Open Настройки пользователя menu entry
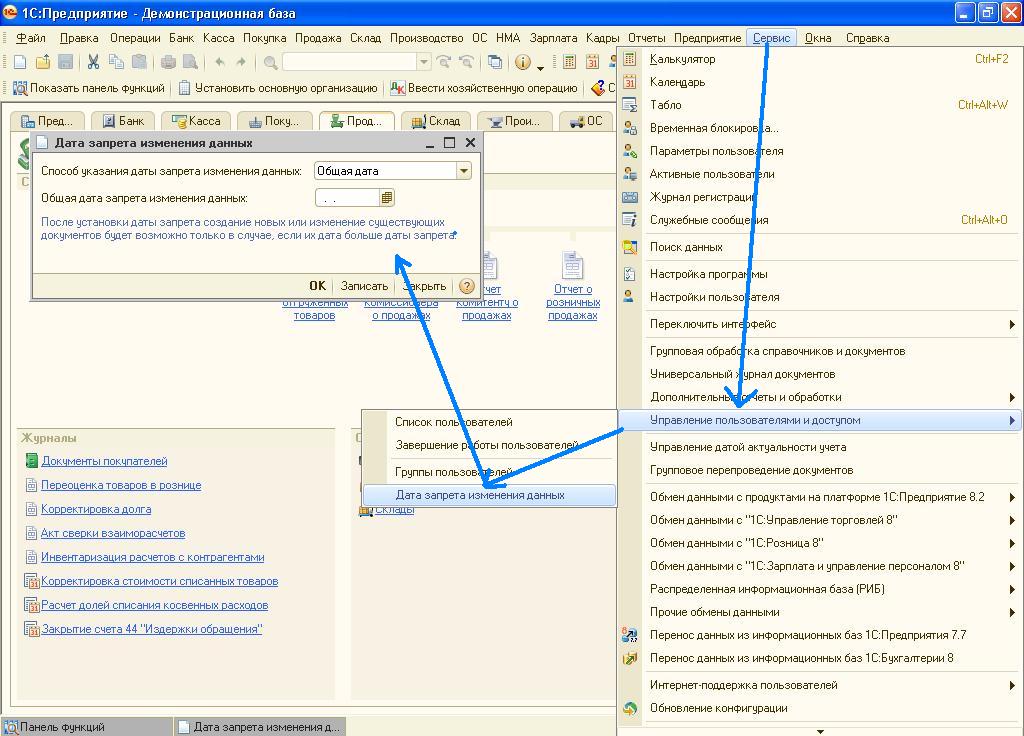Image resolution: width=1024 pixels, height=736 pixels. 820,297
